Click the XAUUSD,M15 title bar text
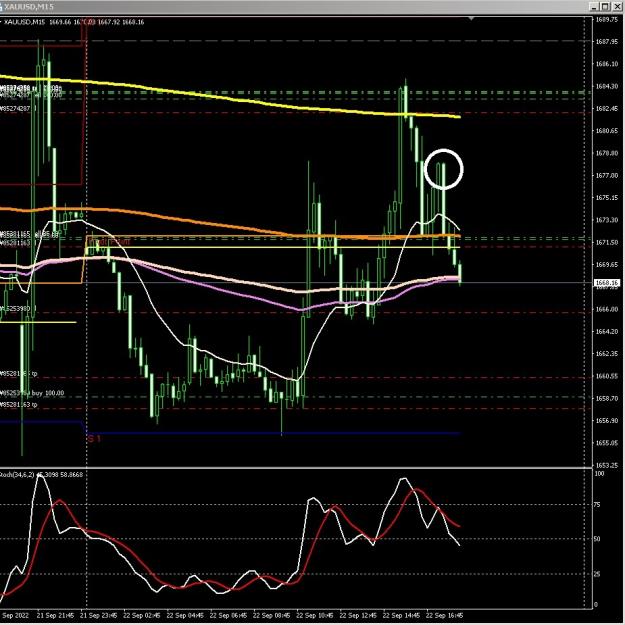This screenshot has width=625, height=625. tap(29, 7)
